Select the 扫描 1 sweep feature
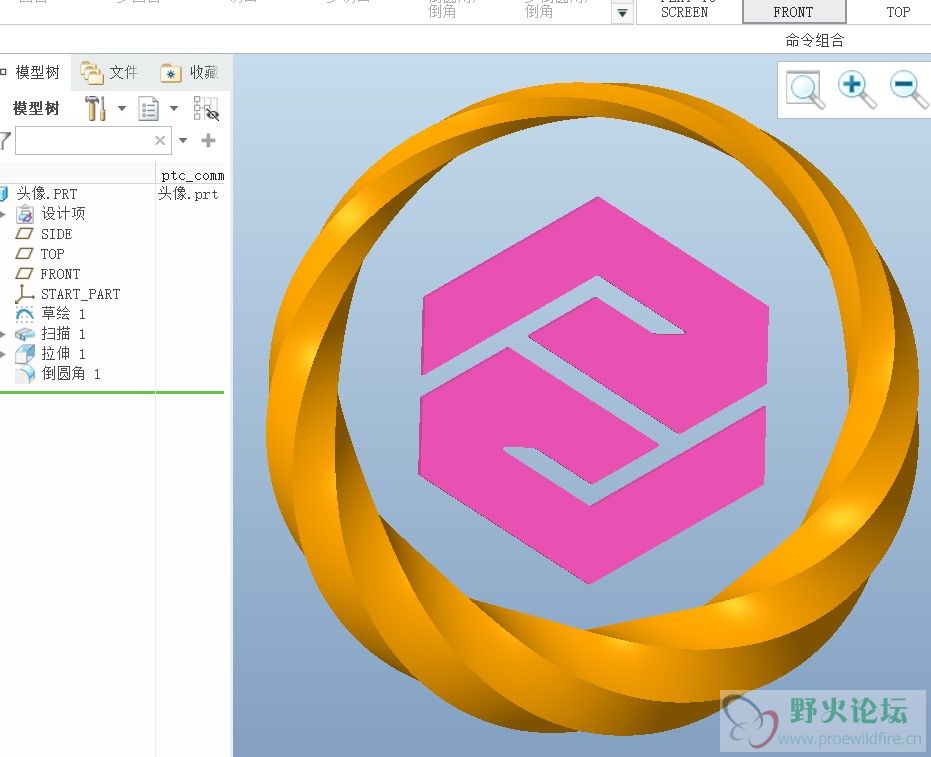931x757 pixels. 63,334
